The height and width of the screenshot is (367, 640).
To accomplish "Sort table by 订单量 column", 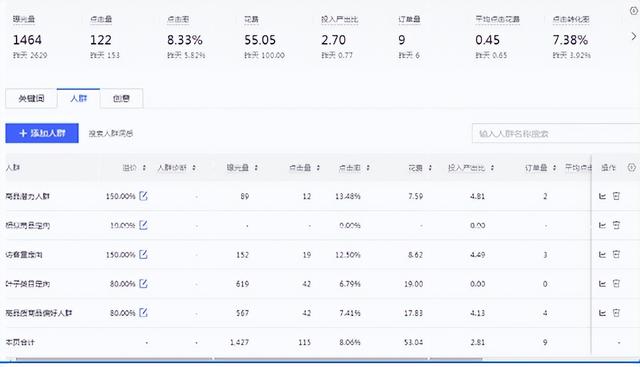I will (x=554, y=168).
